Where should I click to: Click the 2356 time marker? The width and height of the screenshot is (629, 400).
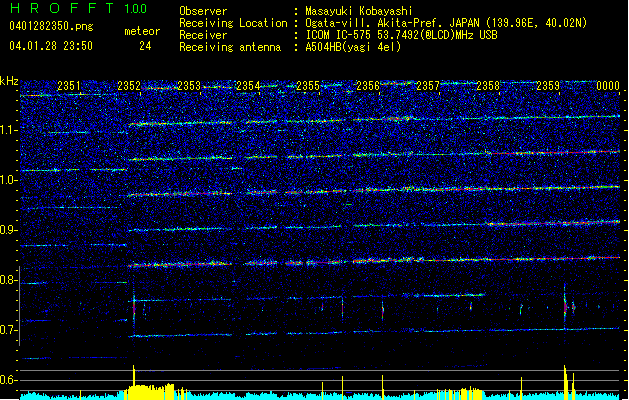click(368, 86)
